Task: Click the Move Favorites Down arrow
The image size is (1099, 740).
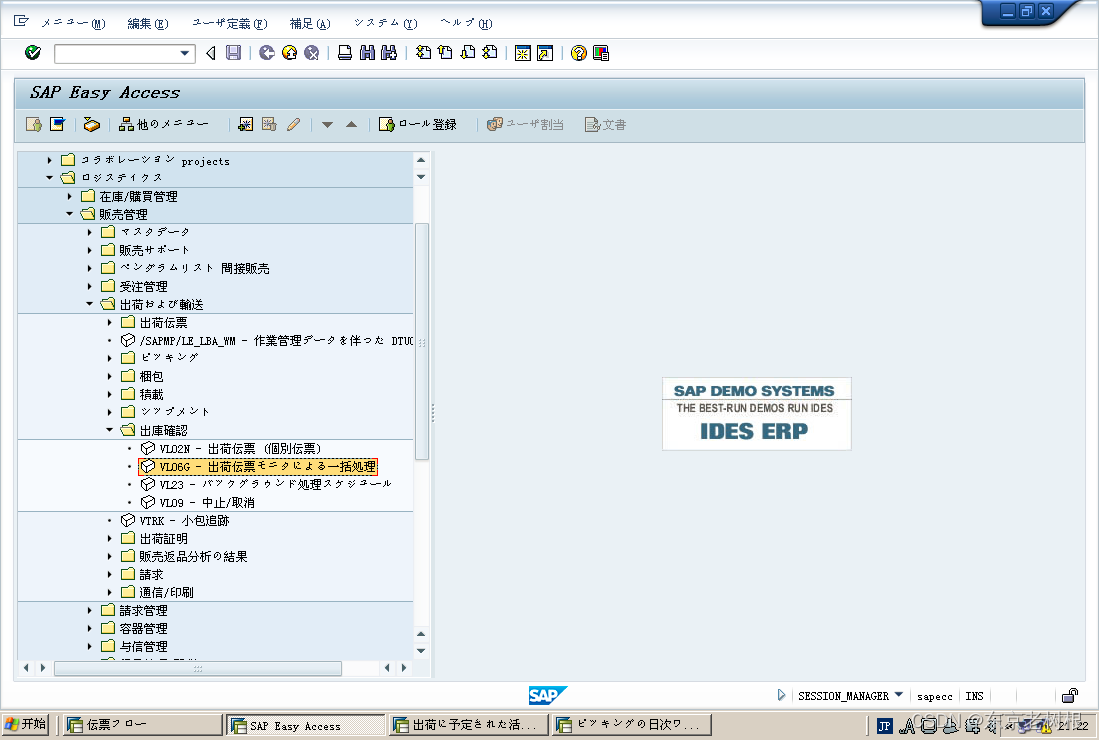Action: click(327, 125)
